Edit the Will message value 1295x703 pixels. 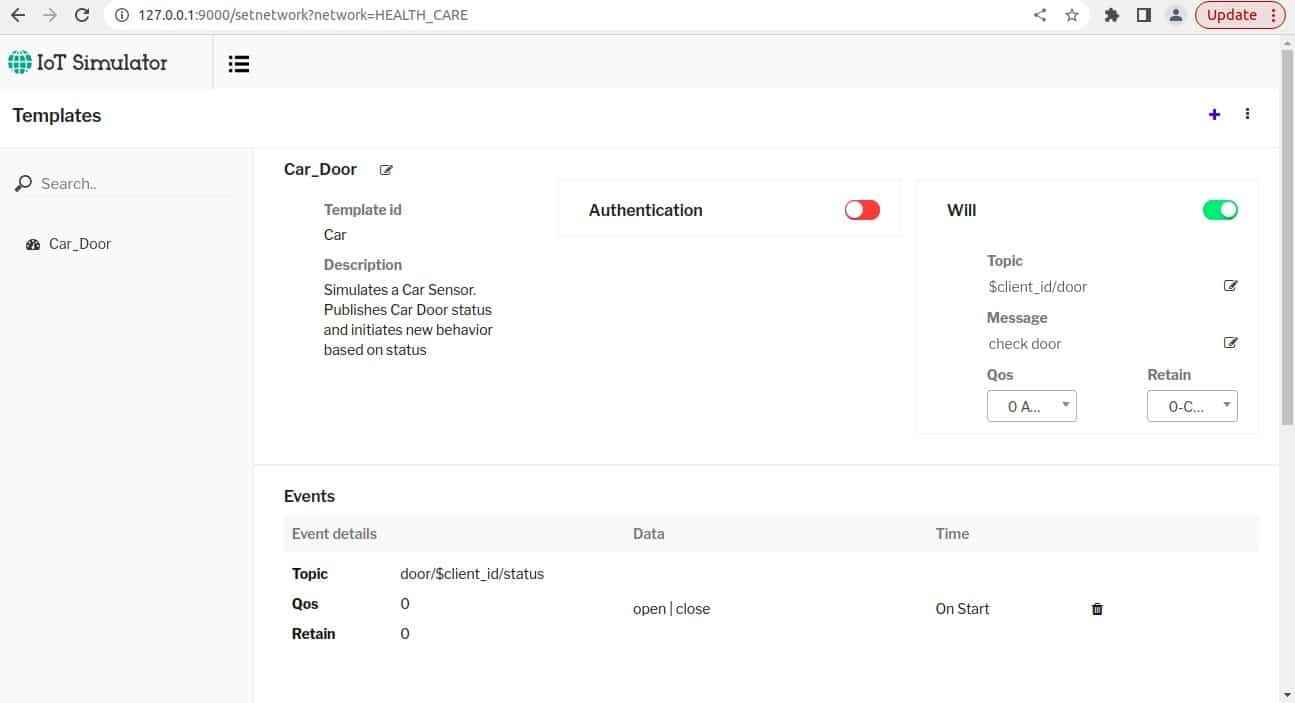[1230, 343]
